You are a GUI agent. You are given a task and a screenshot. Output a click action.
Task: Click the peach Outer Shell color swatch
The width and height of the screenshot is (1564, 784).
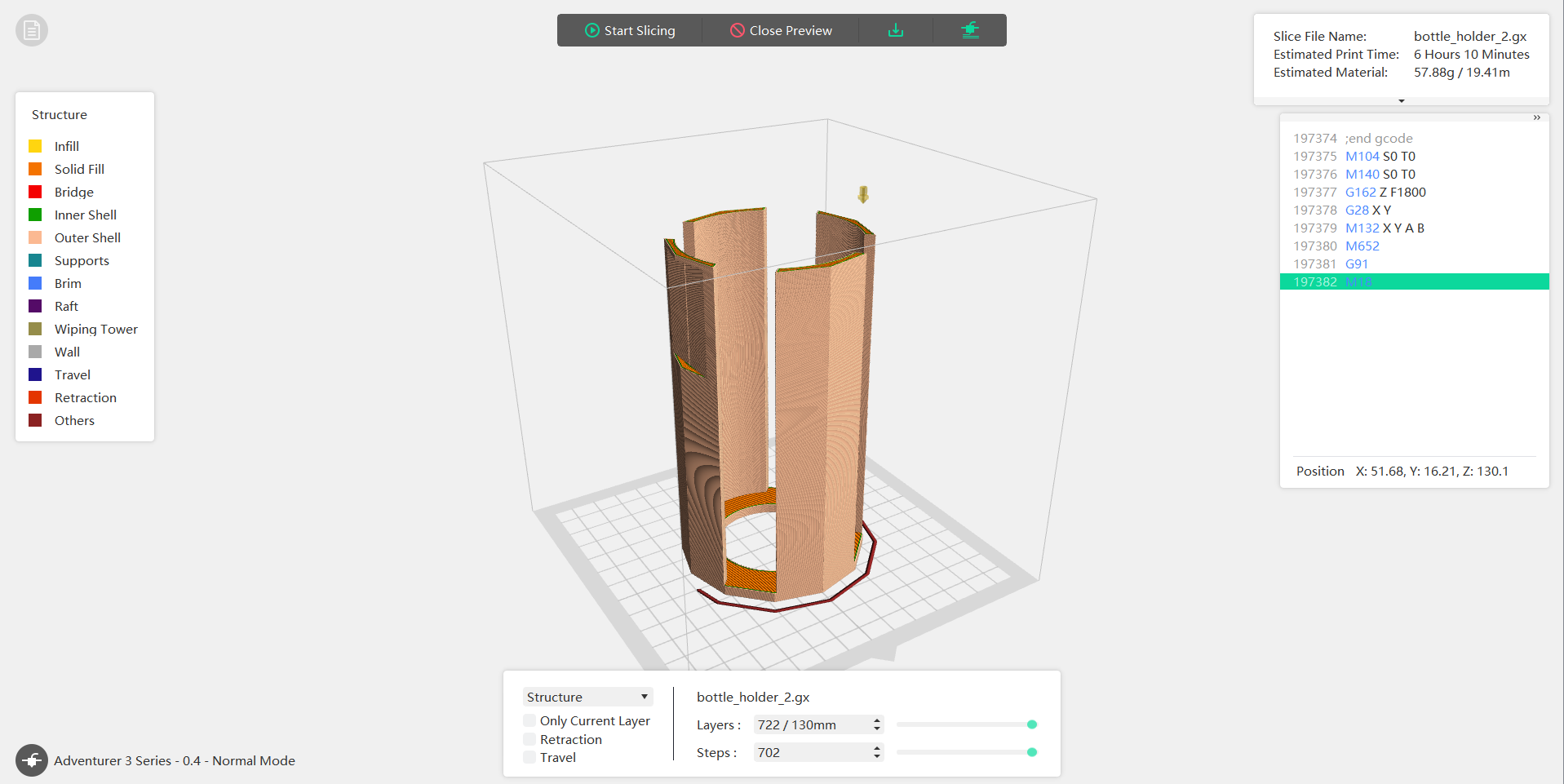pos(35,237)
